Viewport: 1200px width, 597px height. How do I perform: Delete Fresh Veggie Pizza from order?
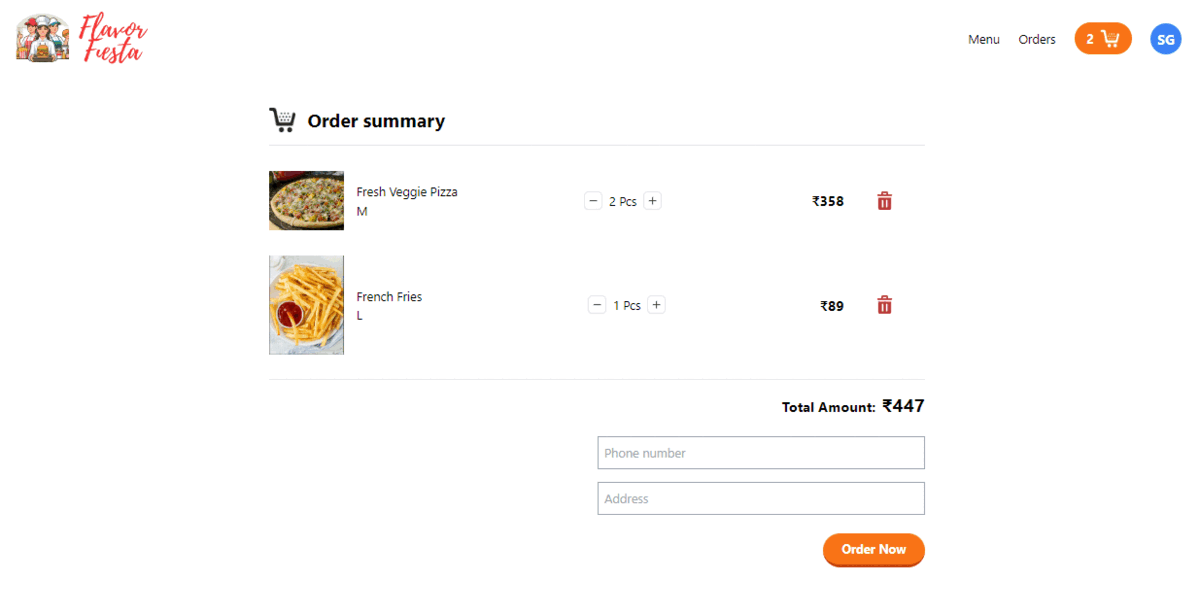[x=884, y=201]
